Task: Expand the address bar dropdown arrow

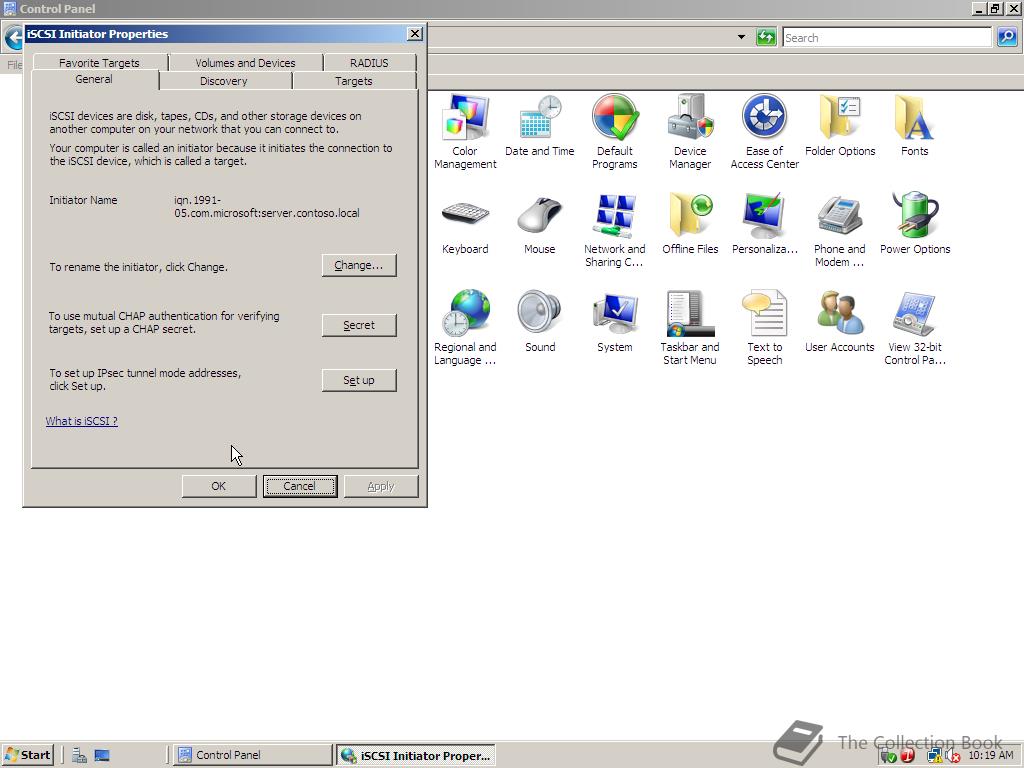Action: click(741, 37)
